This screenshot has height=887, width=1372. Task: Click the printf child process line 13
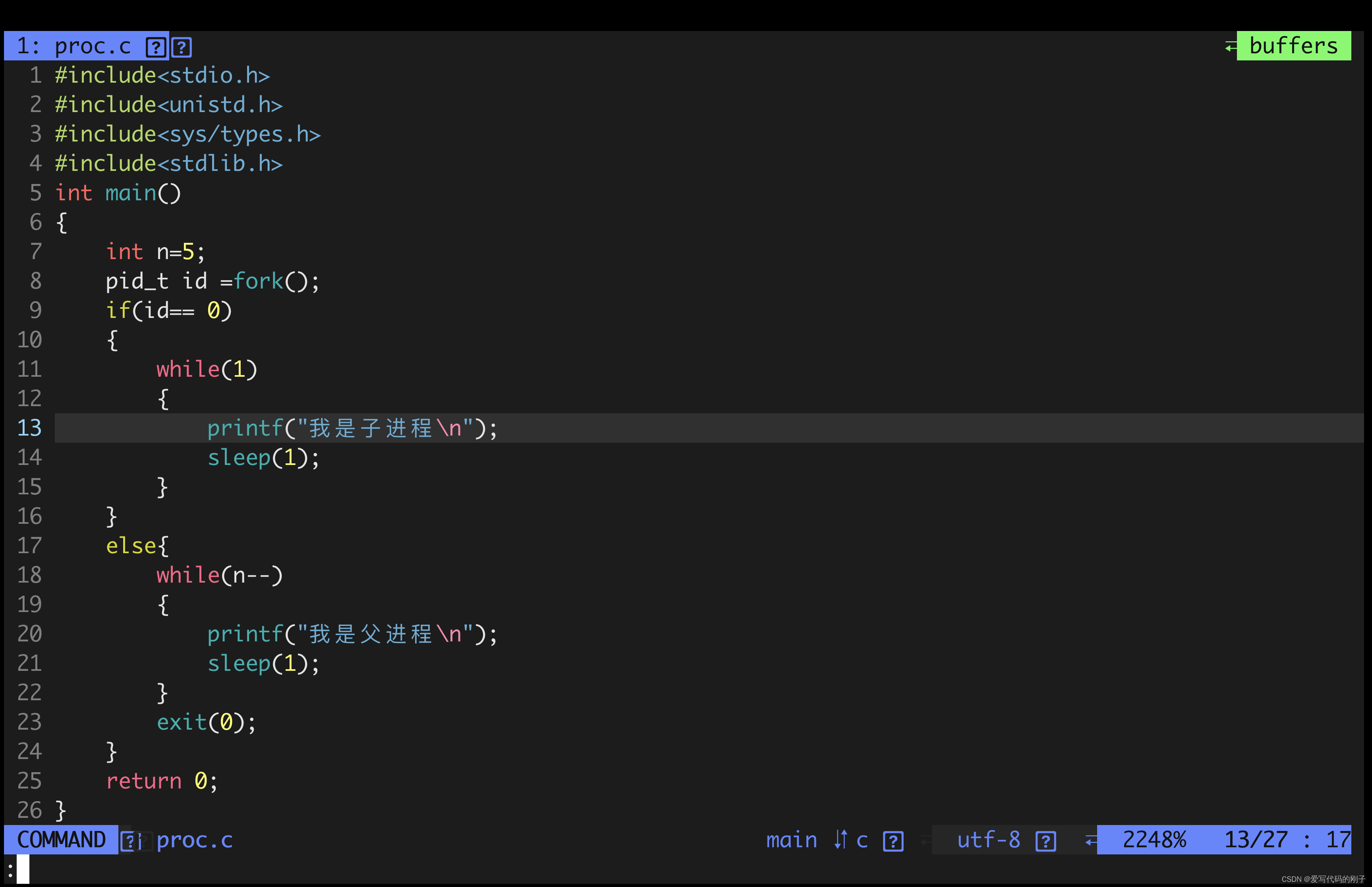click(x=352, y=428)
